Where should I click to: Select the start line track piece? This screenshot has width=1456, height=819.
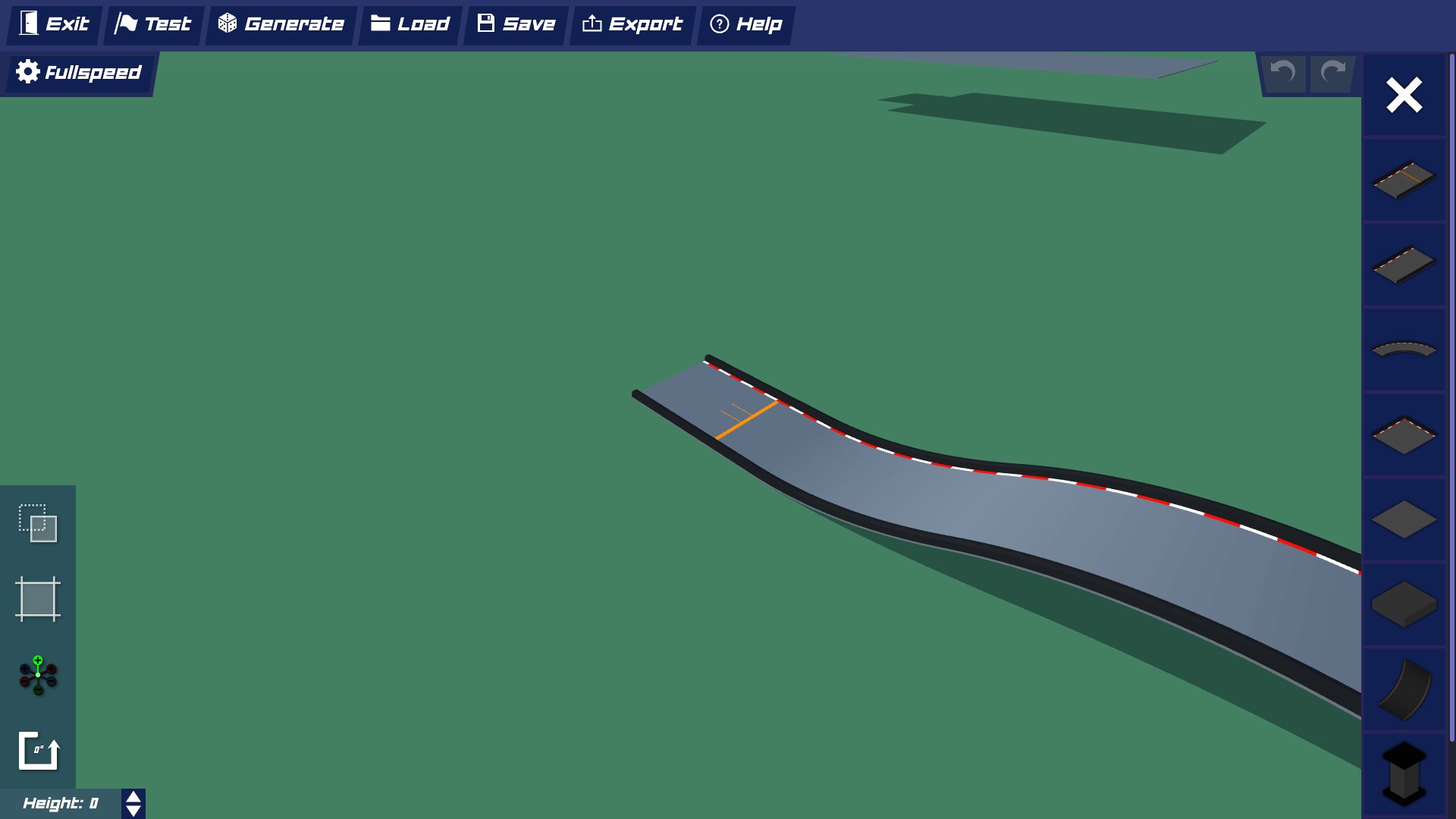coord(1404,180)
